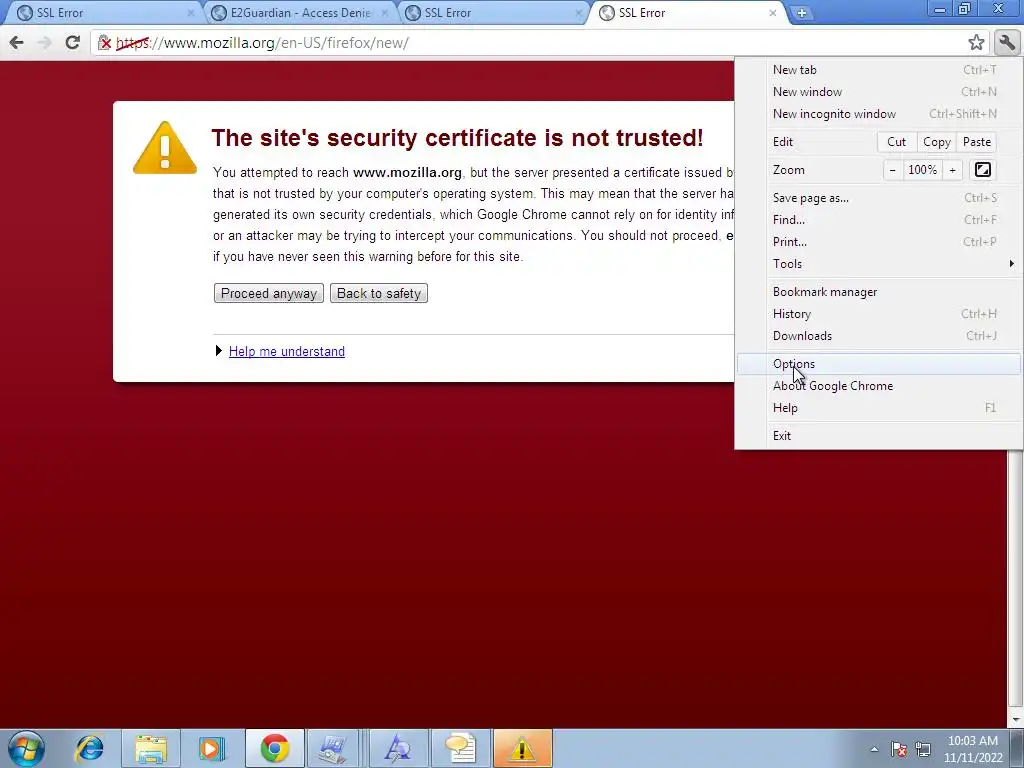Click the network status tray icon
The height and width of the screenshot is (768, 1024).
[x=923, y=749]
